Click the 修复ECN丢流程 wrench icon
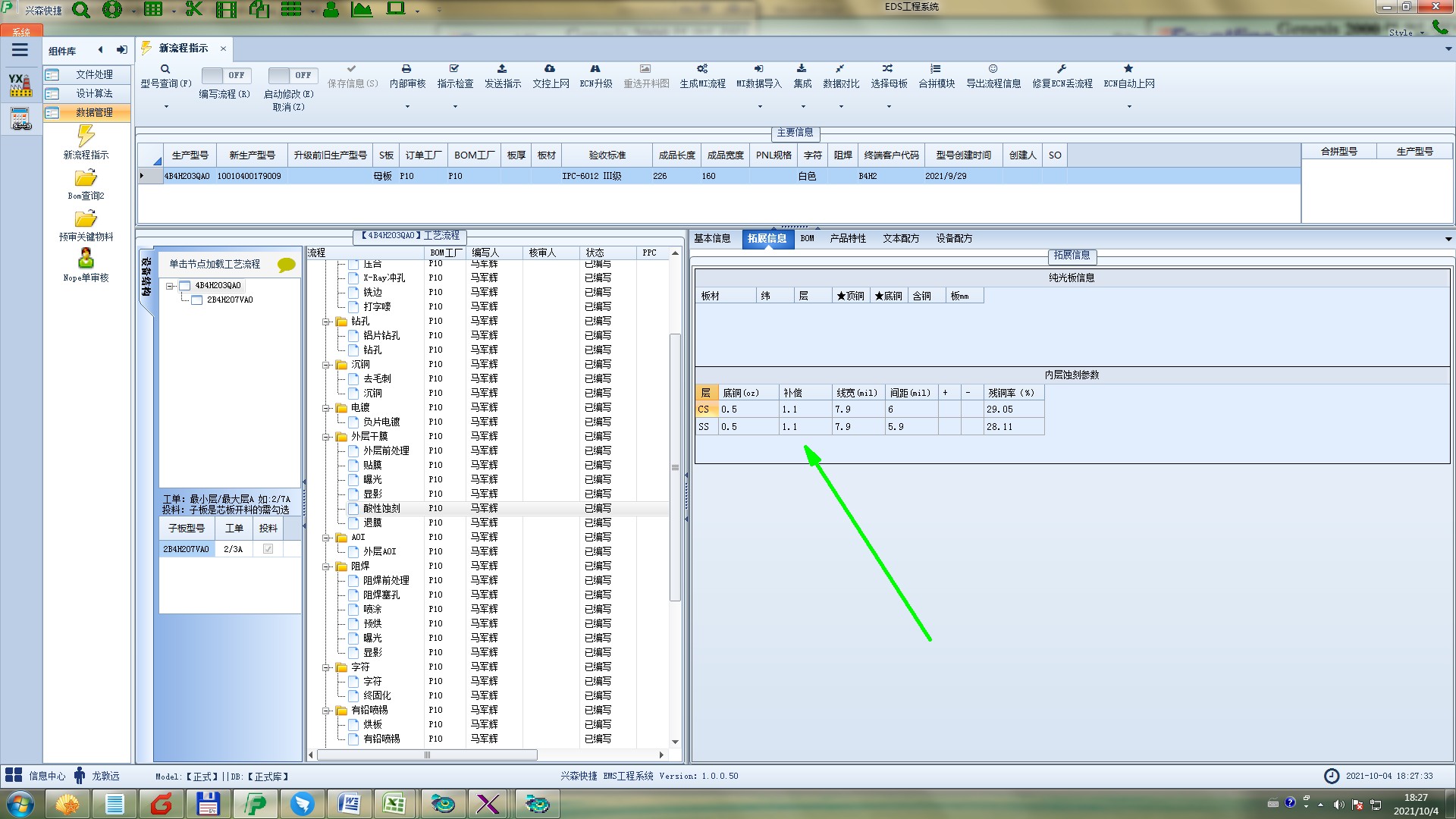This screenshot has height=819, width=1456. 1062,69
